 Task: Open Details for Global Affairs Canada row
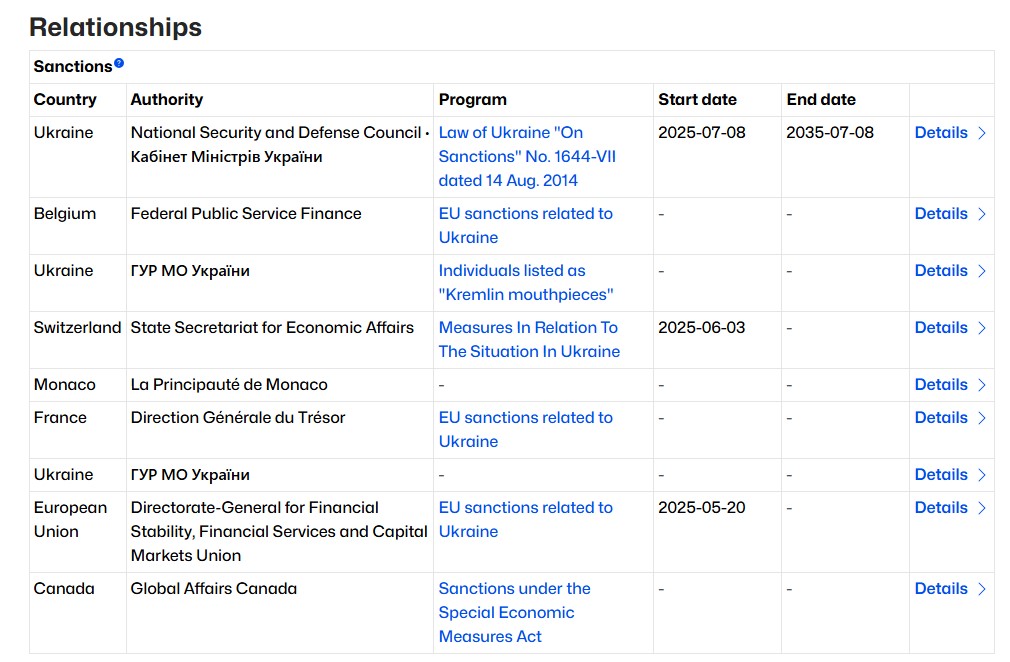pos(941,589)
